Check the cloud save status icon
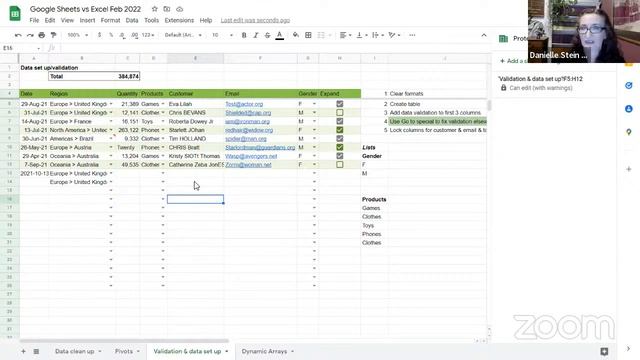This screenshot has width=640, height=360. (180, 9)
